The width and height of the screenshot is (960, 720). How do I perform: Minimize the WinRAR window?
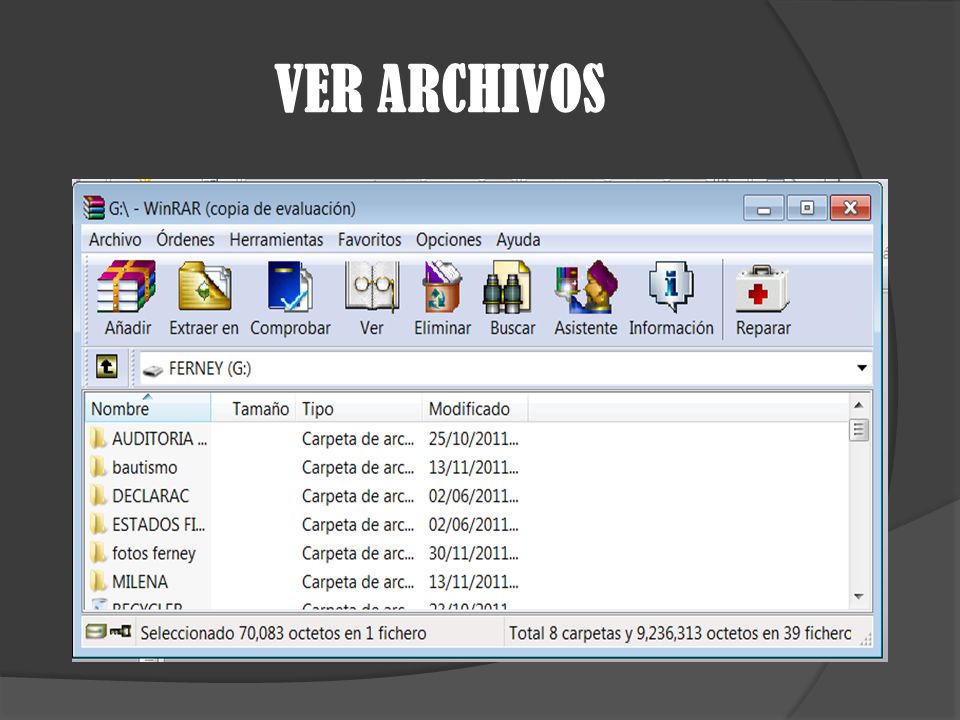point(763,208)
